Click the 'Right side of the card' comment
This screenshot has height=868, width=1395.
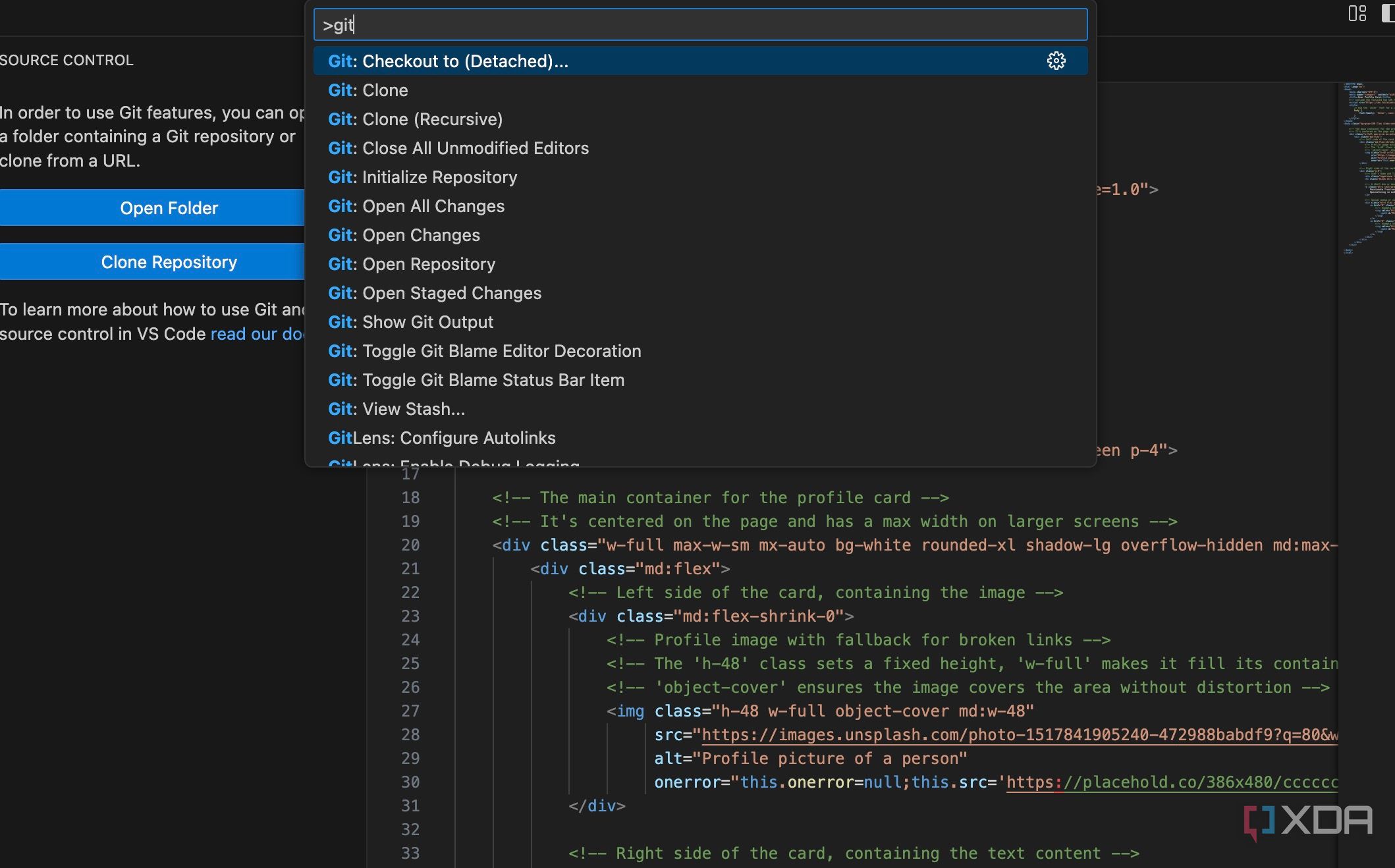point(854,854)
